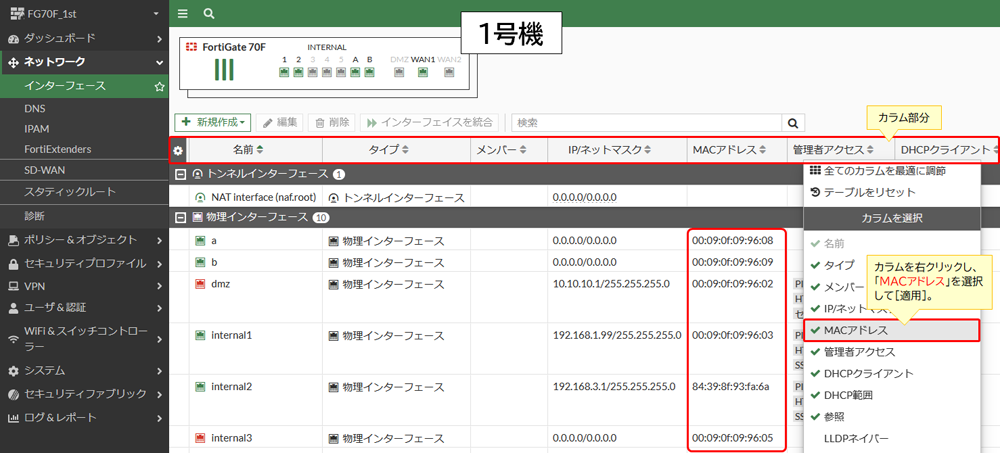Open the 新規作成 dropdown button
The image size is (1000, 453).
click(x=213, y=123)
